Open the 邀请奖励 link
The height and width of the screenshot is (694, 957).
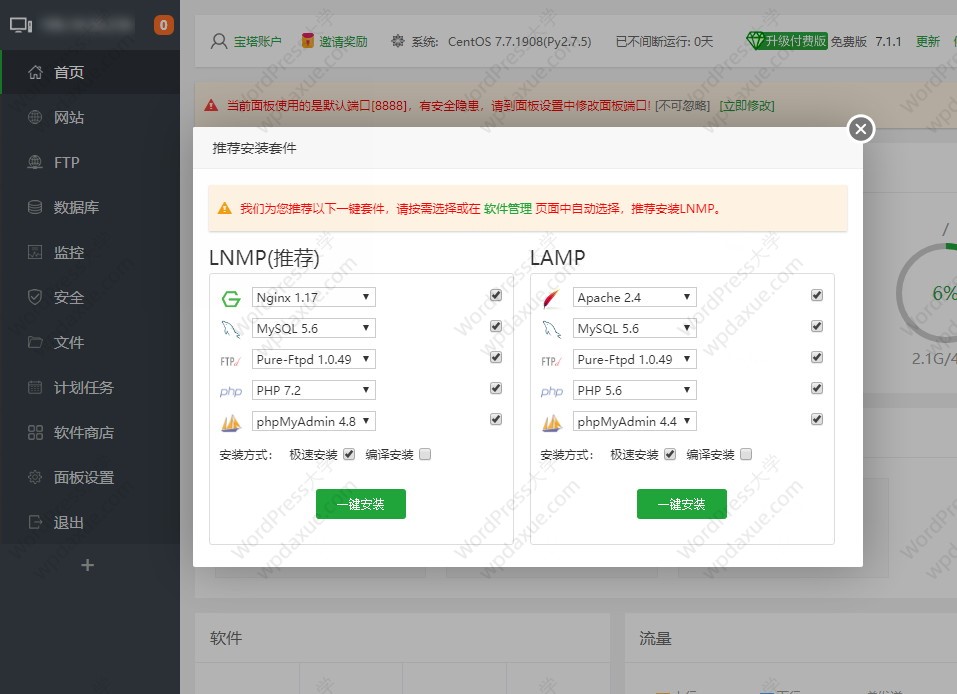click(344, 42)
